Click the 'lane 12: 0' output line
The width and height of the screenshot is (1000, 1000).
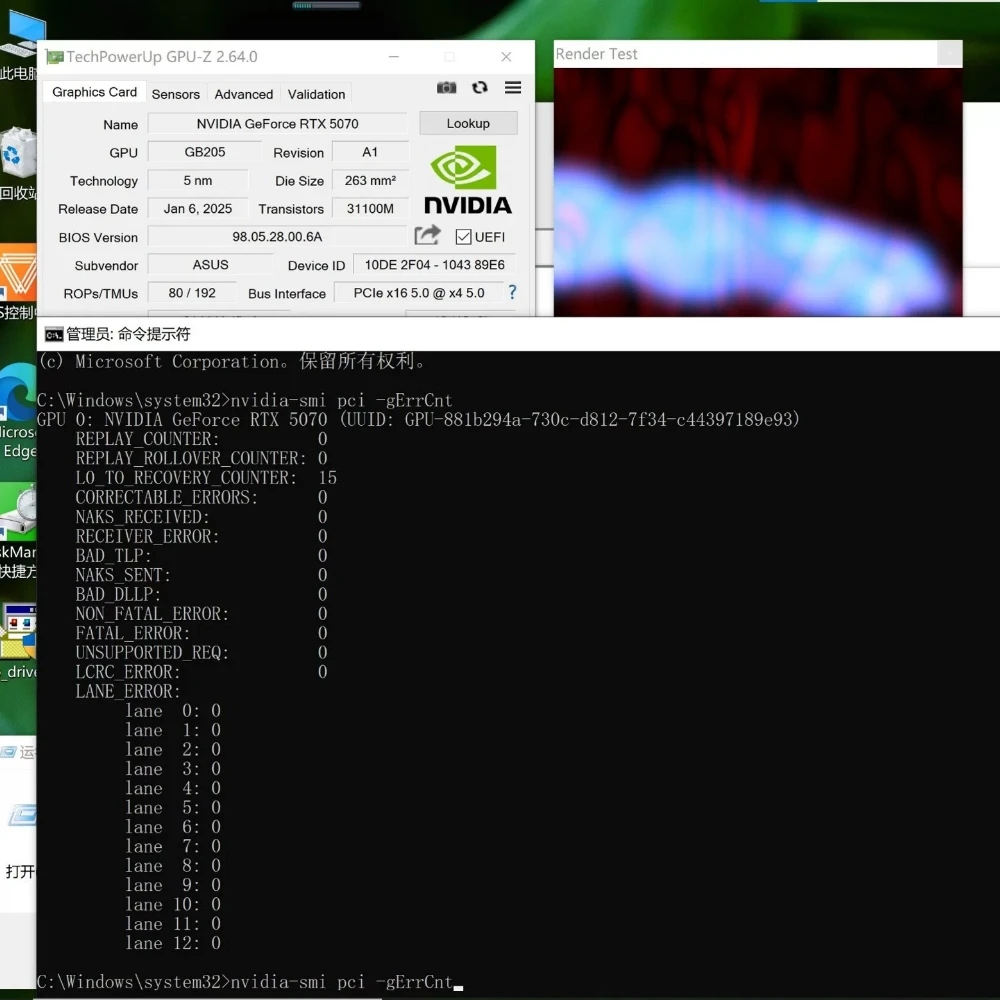click(173, 943)
